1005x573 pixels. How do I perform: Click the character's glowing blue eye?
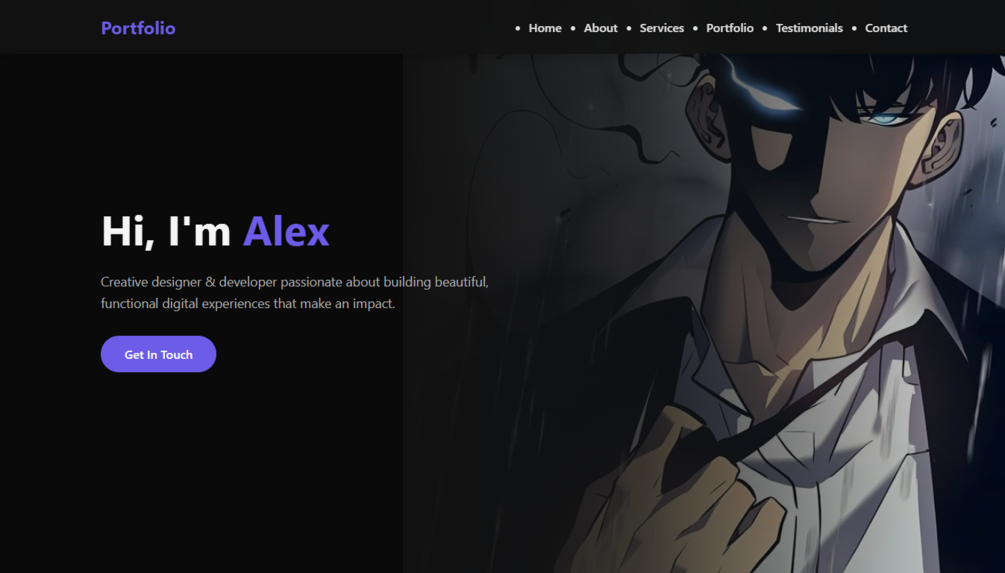886,118
